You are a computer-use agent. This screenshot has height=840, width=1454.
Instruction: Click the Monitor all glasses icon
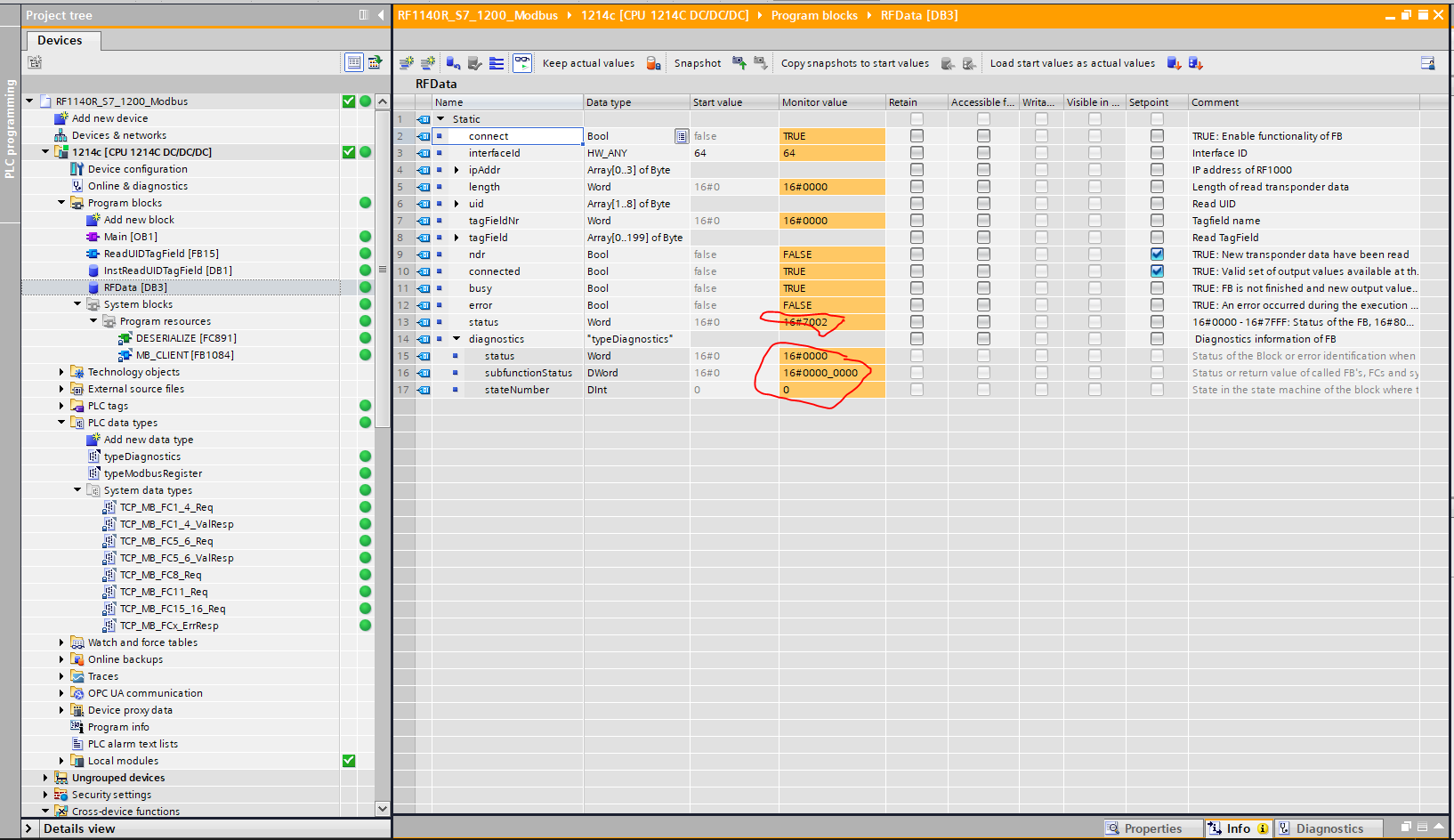(x=522, y=63)
